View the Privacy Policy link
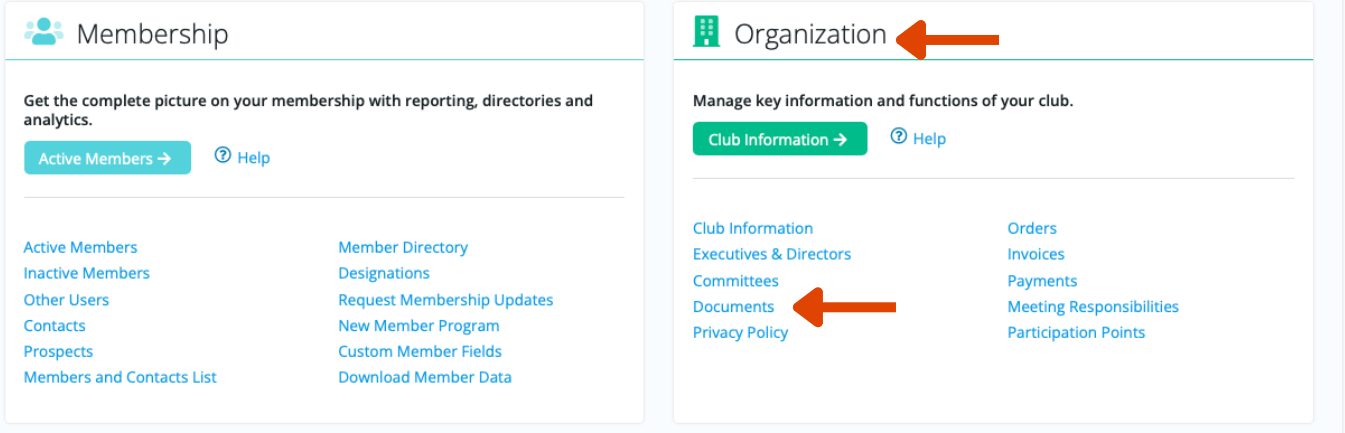The height and width of the screenshot is (433, 1345). point(741,332)
